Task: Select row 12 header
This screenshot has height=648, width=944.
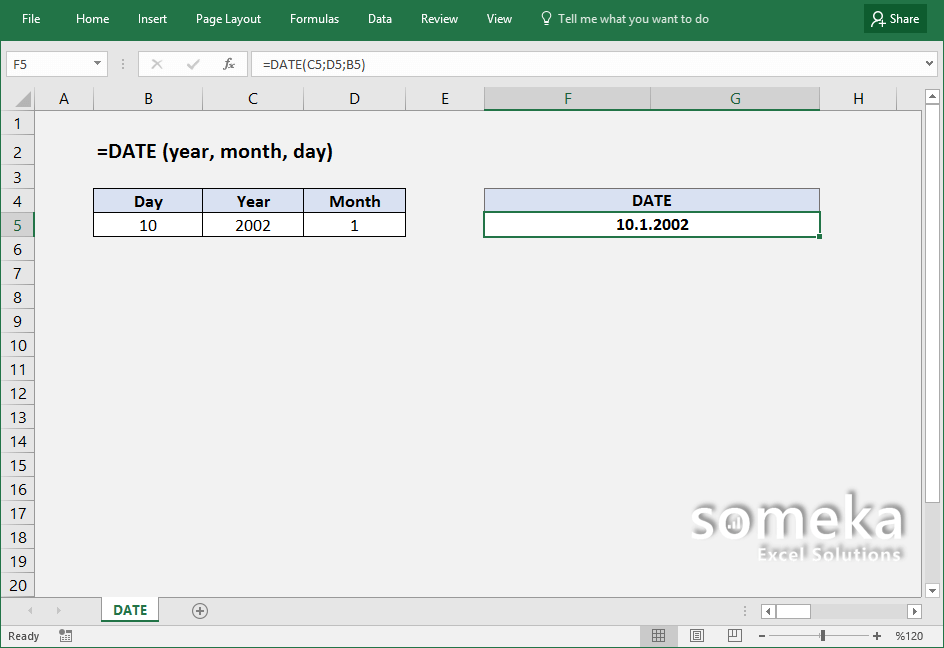Action: 17,393
